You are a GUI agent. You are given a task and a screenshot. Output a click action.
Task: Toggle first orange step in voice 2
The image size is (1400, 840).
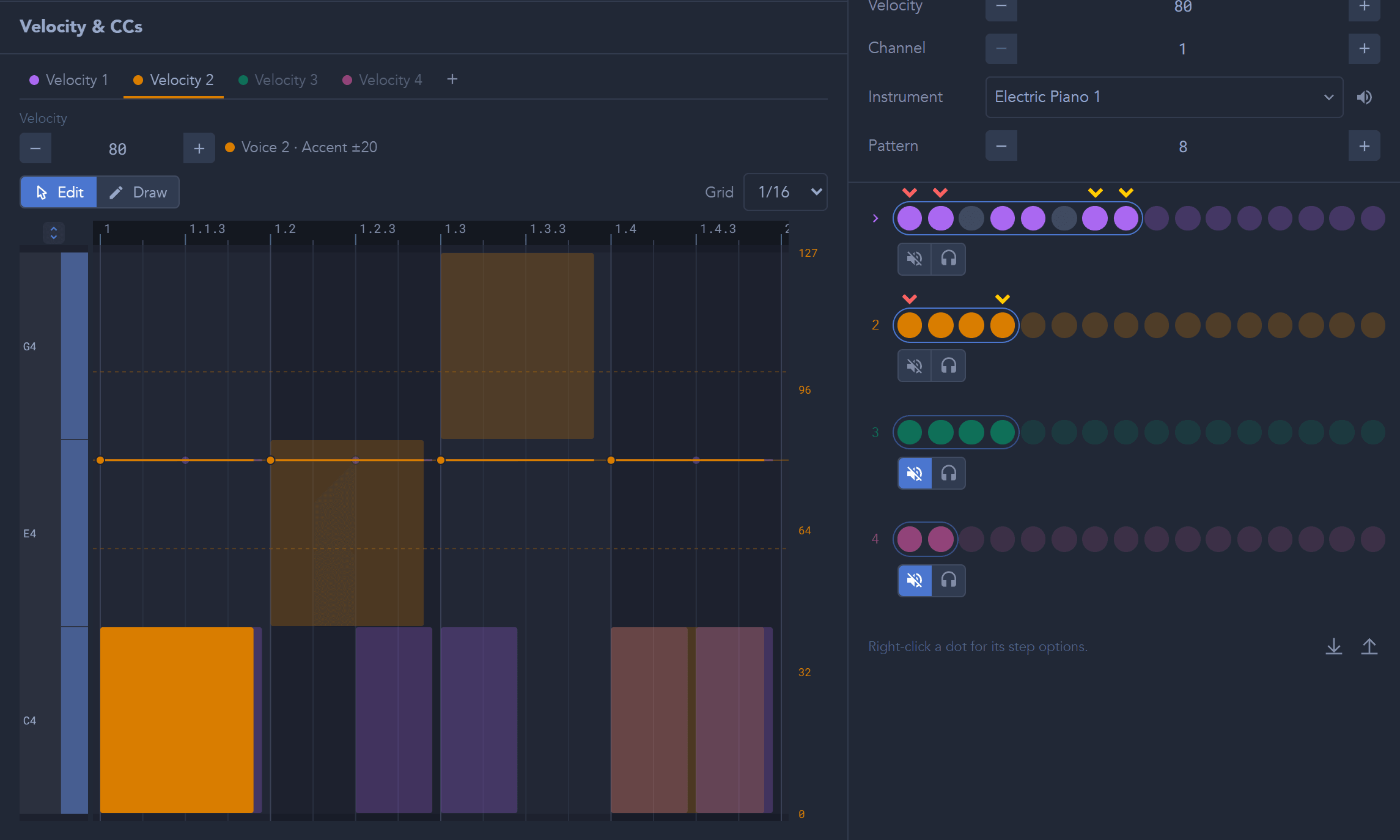click(x=910, y=325)
